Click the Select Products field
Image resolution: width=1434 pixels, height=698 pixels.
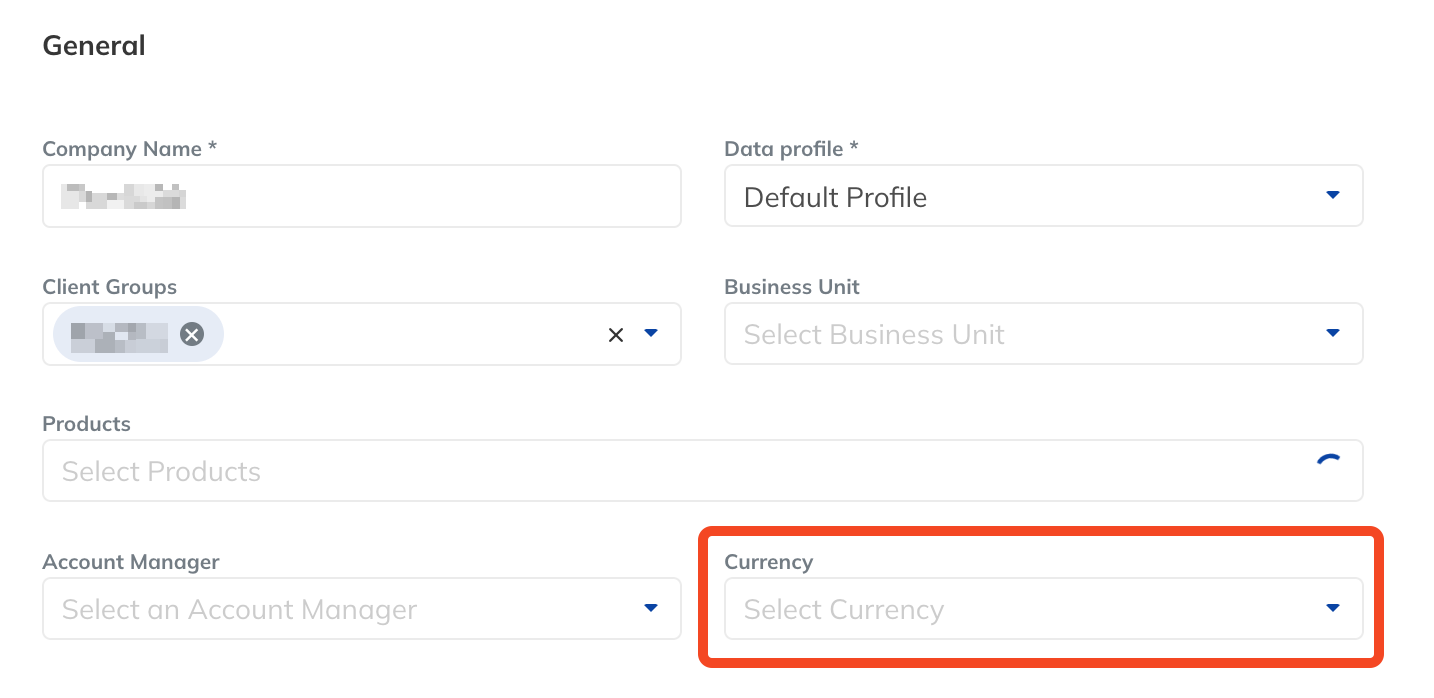tap(702, 471)
